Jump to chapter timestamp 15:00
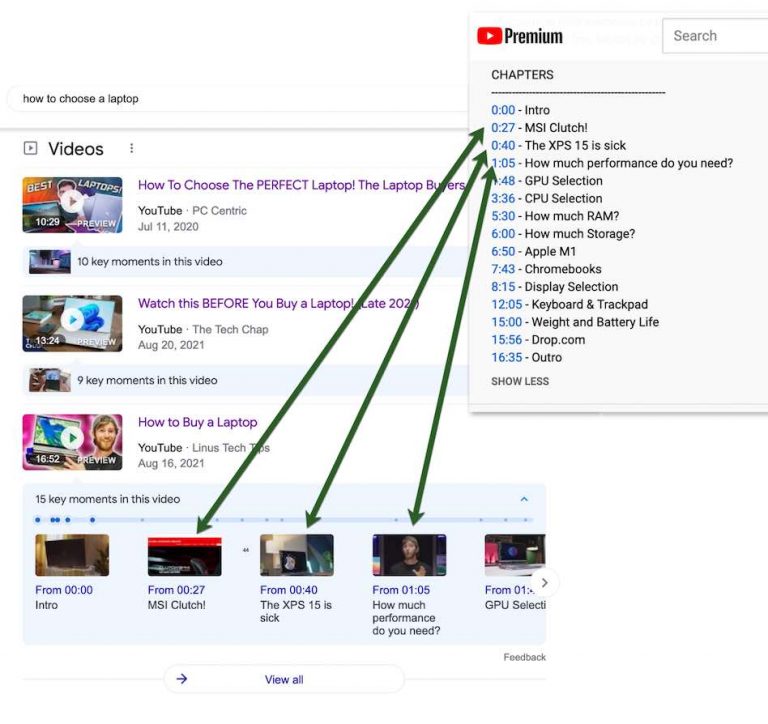This screenshot has width=768, height=724. click(x=506, y=322)
